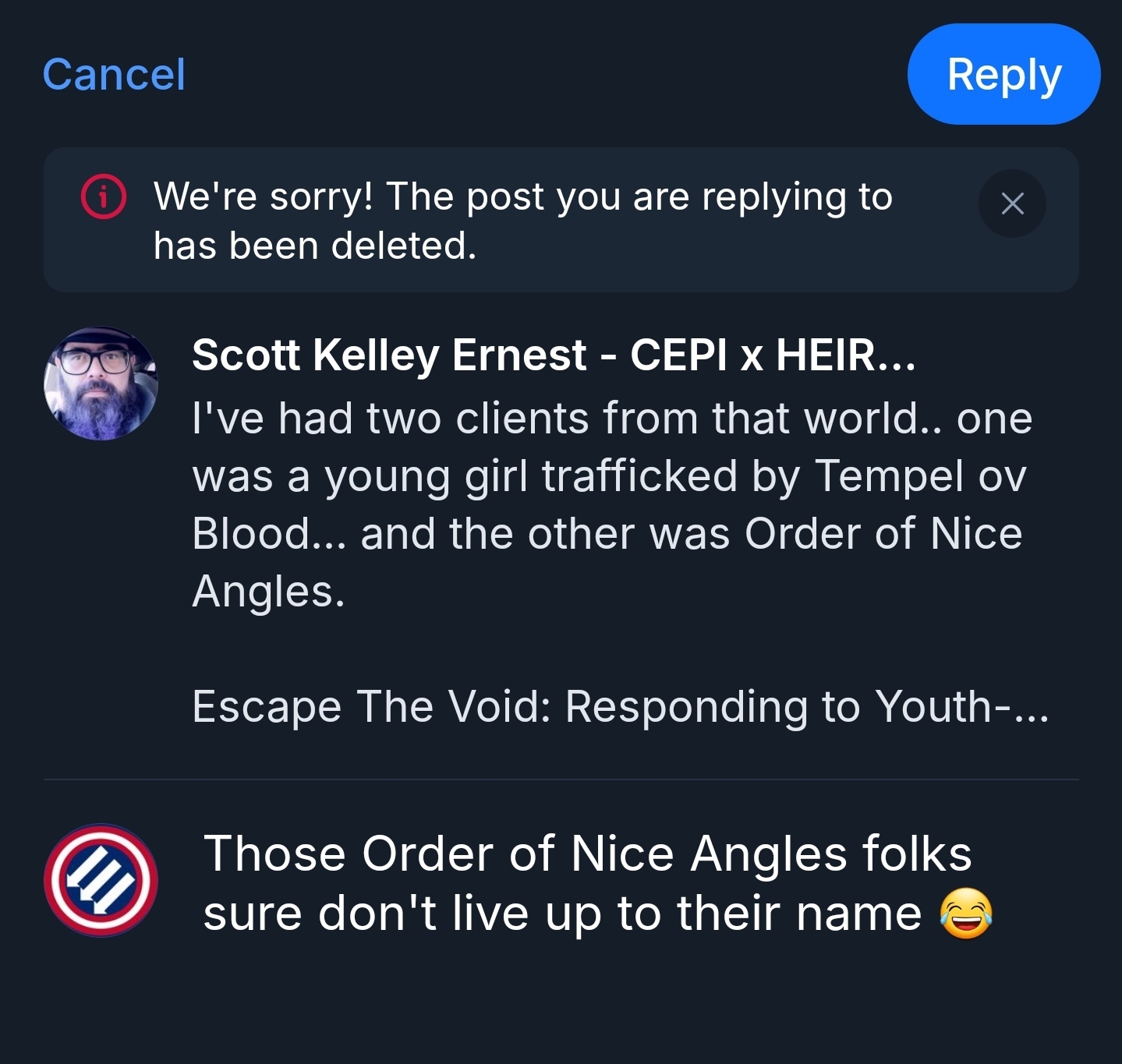Screen dimensions: 1122x1064
Task: Tap the Cancel link
Action: click(114, 75)
